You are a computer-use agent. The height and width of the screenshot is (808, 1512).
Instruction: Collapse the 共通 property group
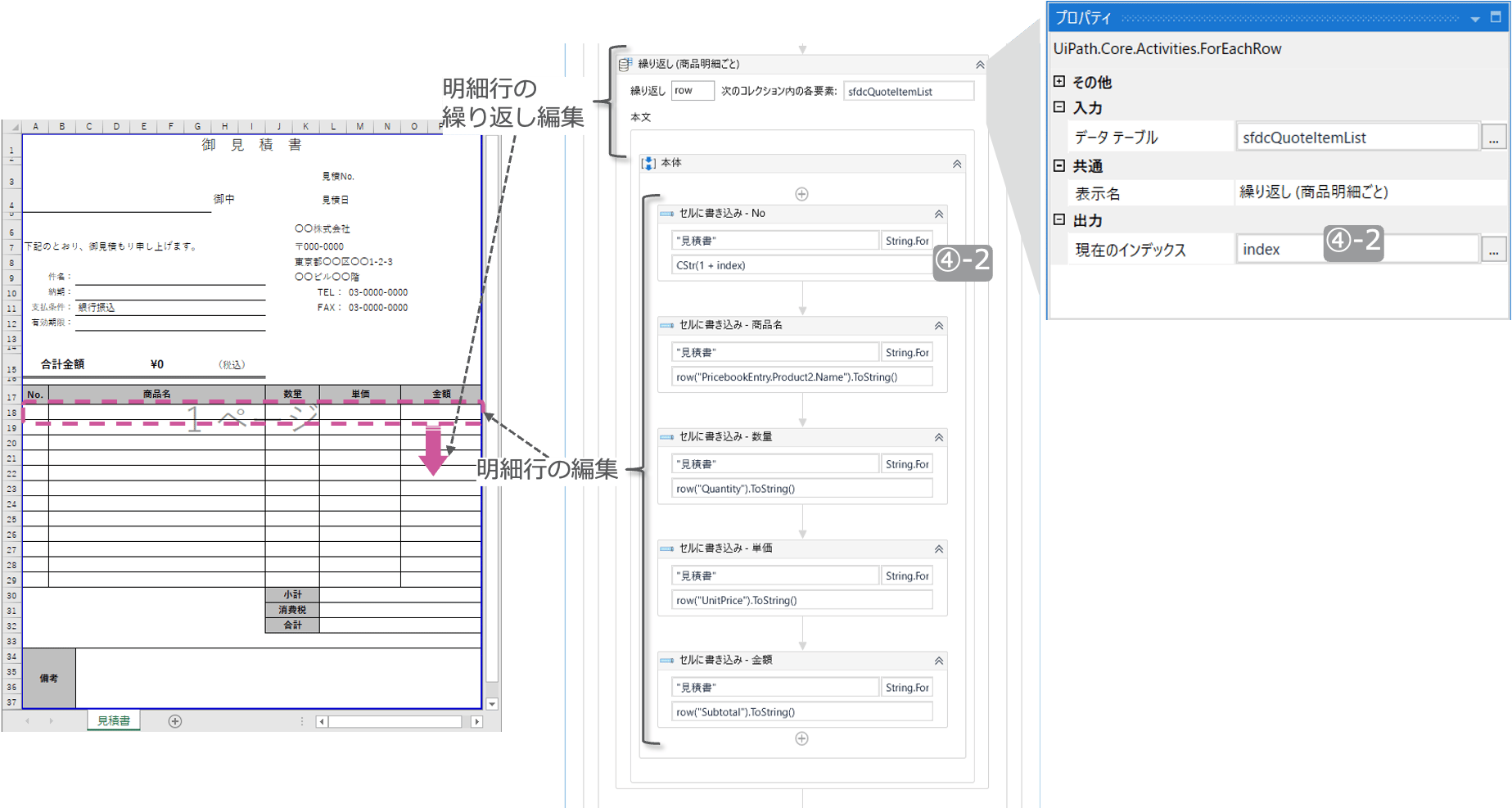pyautogui.click(x=1059, y=165)
